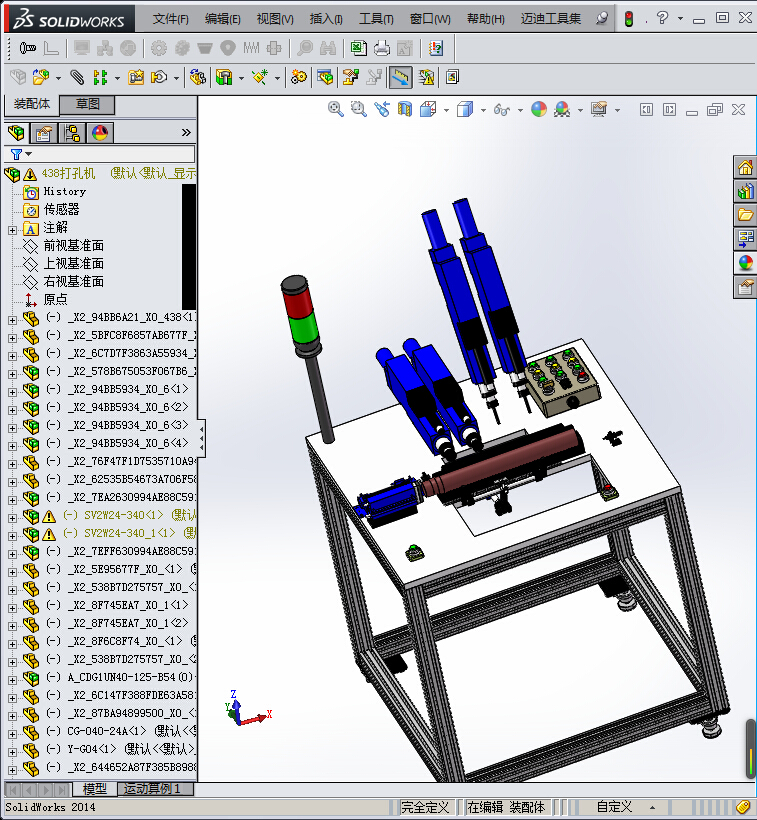Click the Help question mark icon

(662, 18)
